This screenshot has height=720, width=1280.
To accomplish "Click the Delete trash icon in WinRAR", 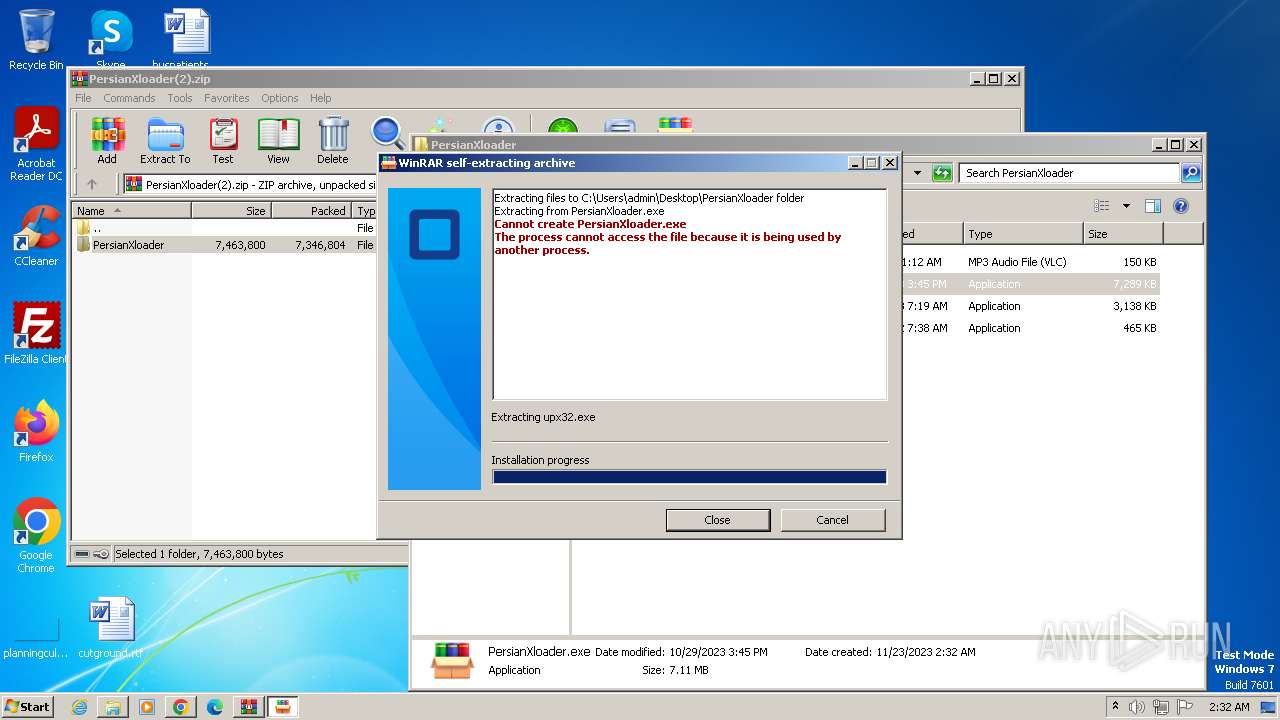I will [x=333, y=140].
